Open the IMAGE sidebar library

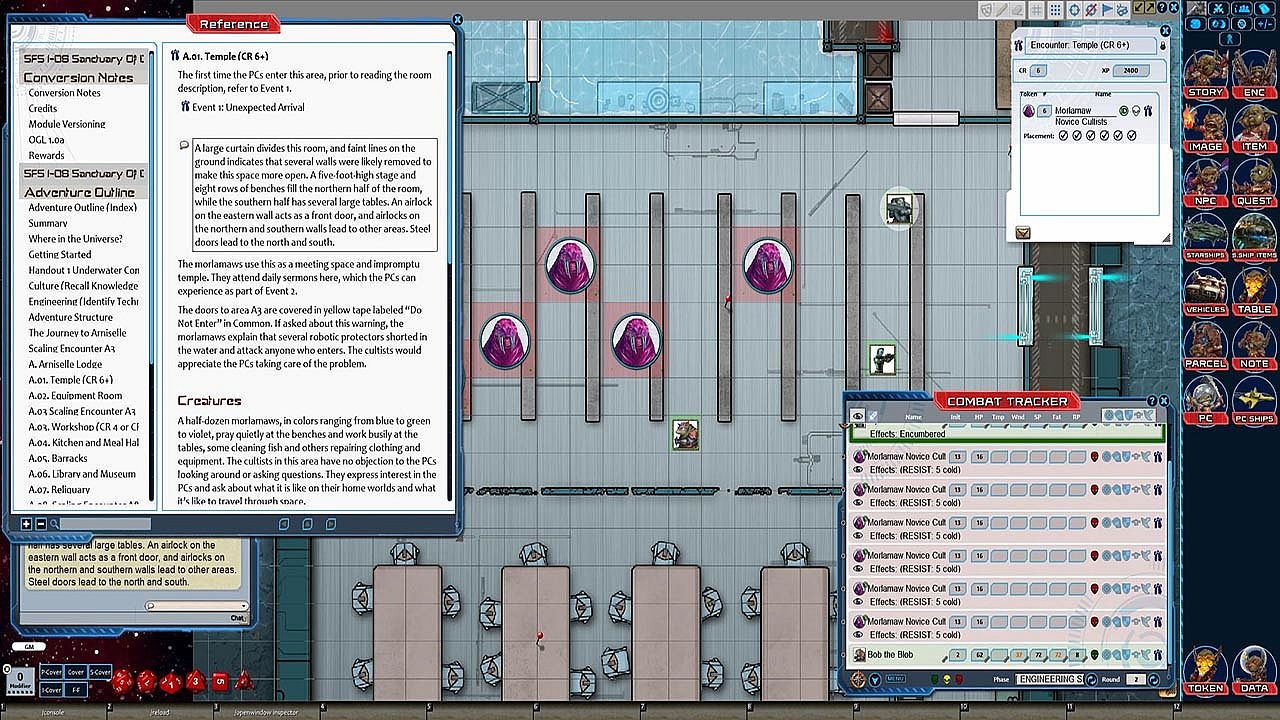pos(1205,127)
